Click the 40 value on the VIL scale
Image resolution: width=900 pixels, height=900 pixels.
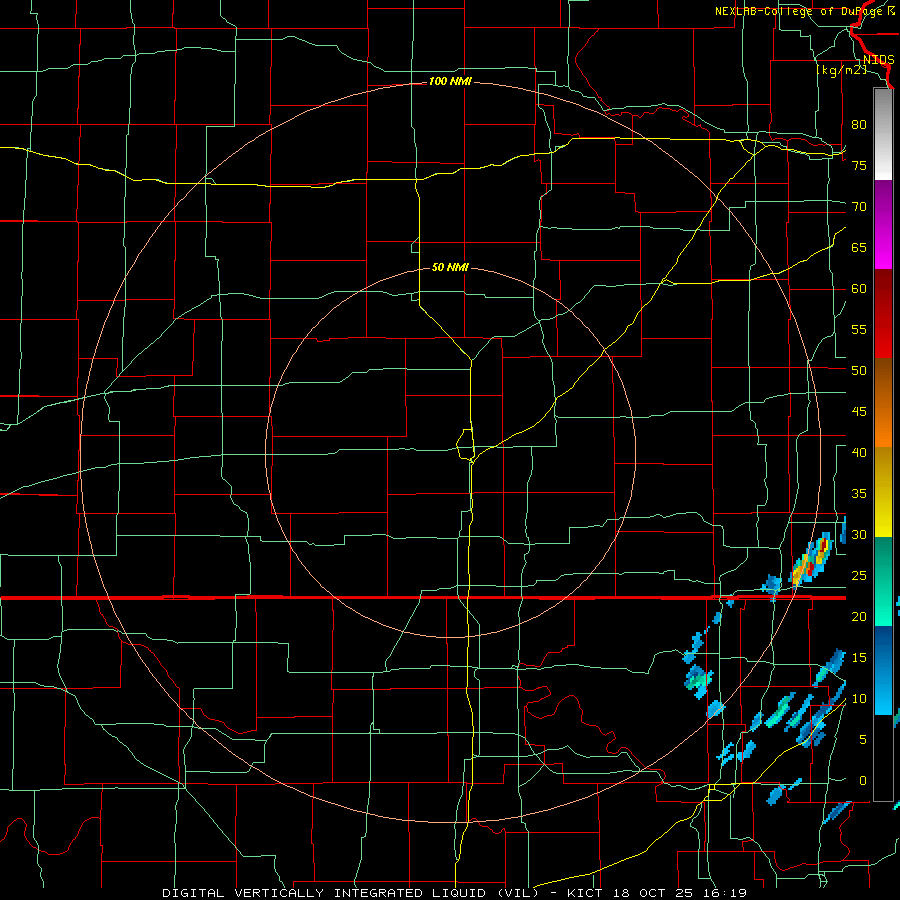pyautogui.click(x=859, y=452)
